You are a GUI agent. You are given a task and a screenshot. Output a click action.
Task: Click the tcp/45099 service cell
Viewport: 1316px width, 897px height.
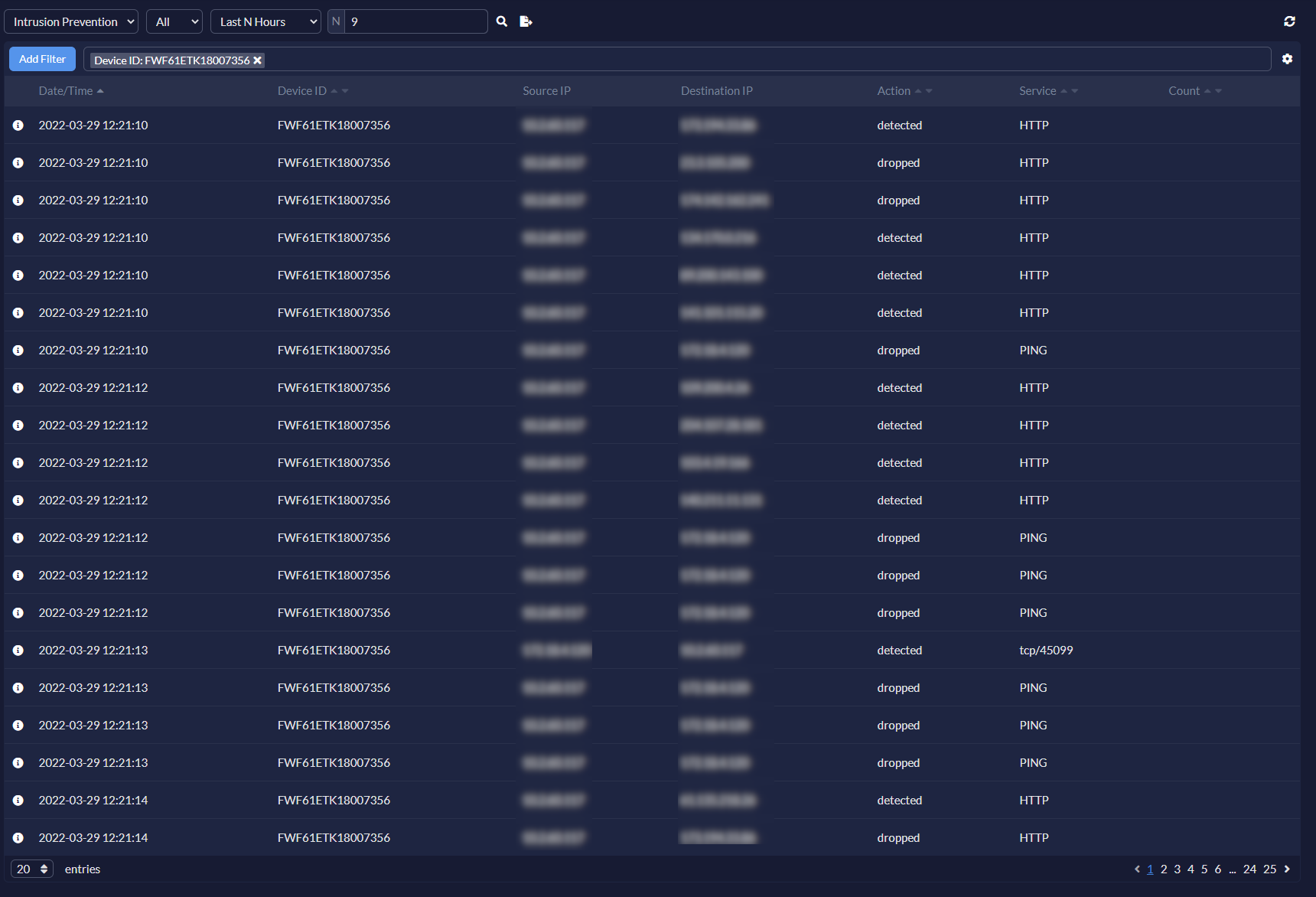pyautogui.click(x=1046, y=651)
